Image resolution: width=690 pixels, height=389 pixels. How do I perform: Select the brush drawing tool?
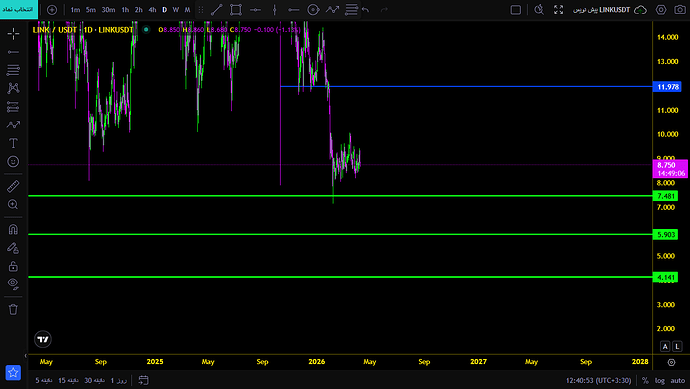(x=13, y=125)
